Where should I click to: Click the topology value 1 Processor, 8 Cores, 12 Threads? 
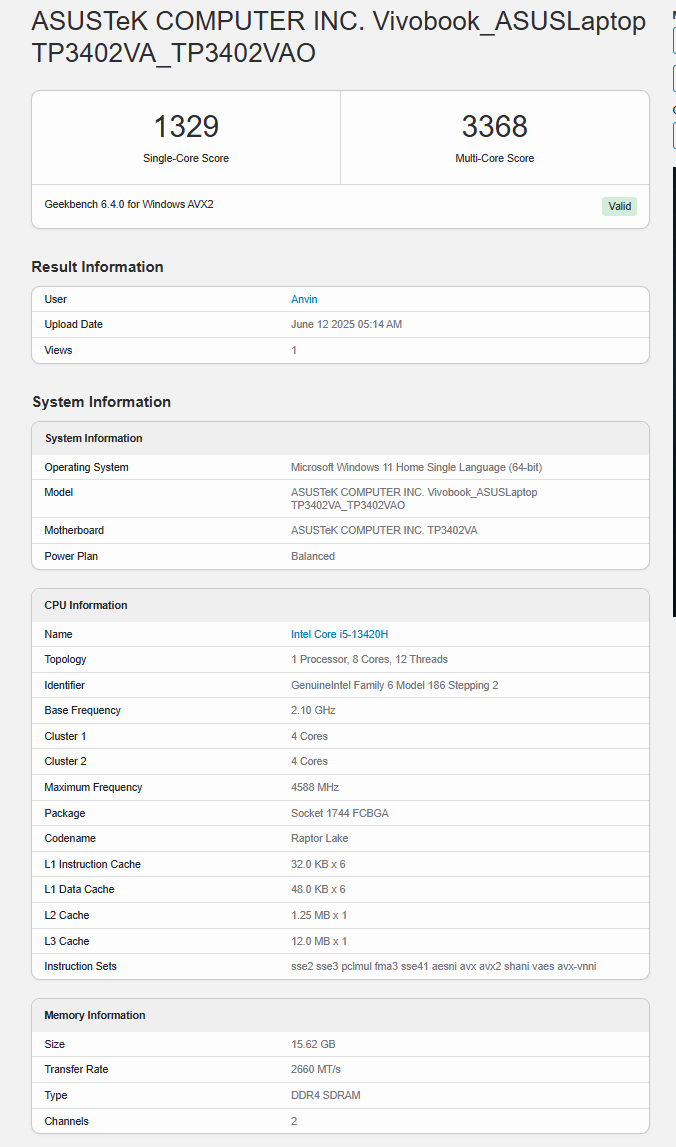point(369,659)
